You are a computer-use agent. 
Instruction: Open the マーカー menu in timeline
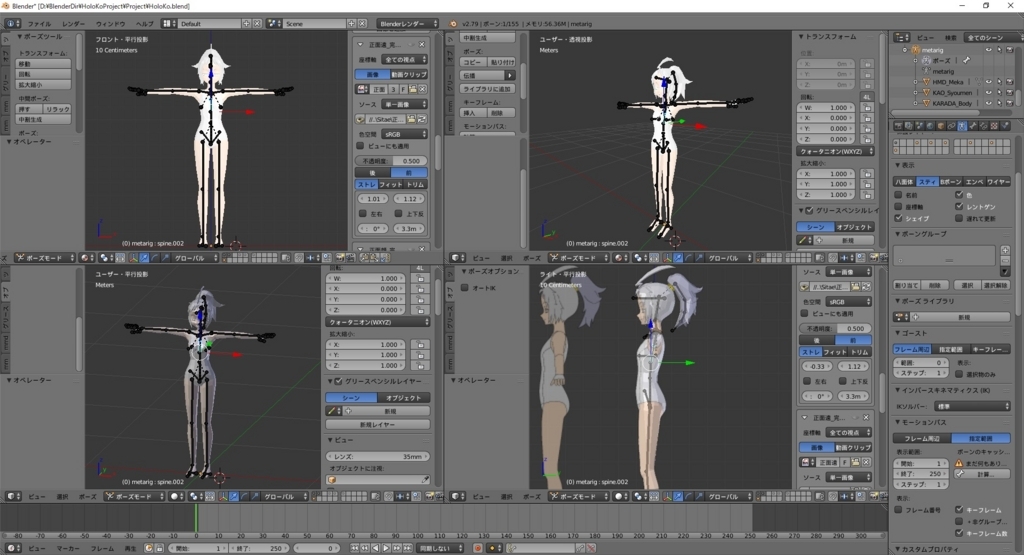[x=68, y=548]
